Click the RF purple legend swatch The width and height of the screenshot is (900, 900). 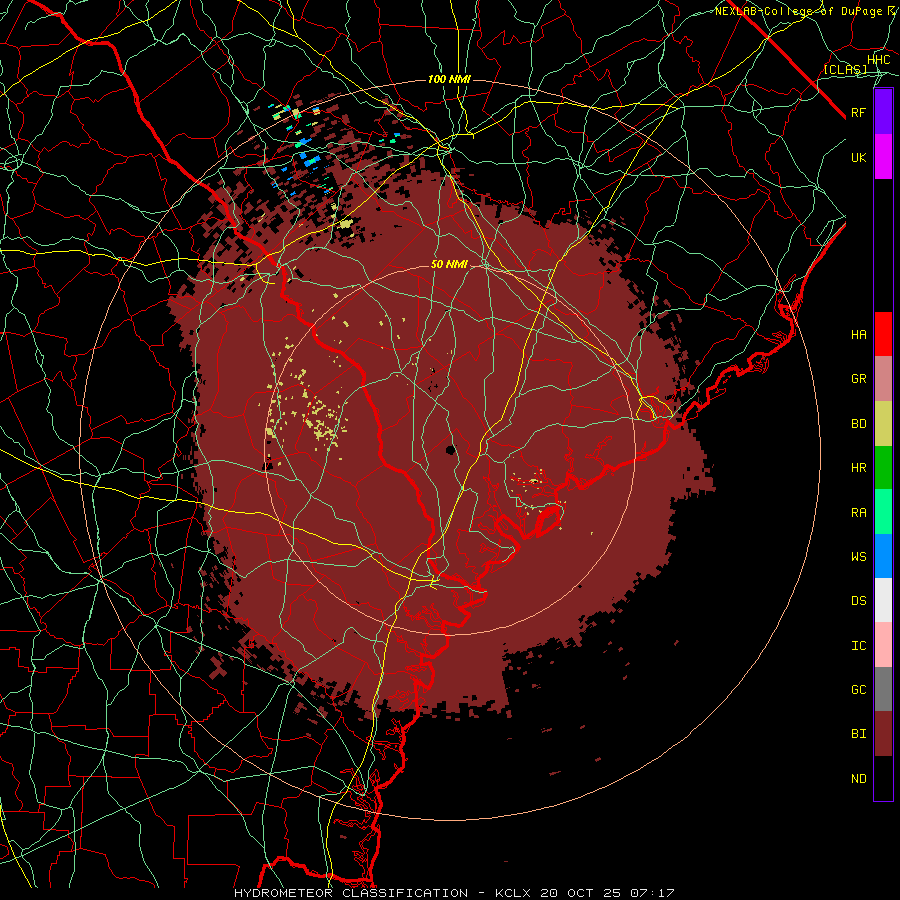(x=883, y=112)
